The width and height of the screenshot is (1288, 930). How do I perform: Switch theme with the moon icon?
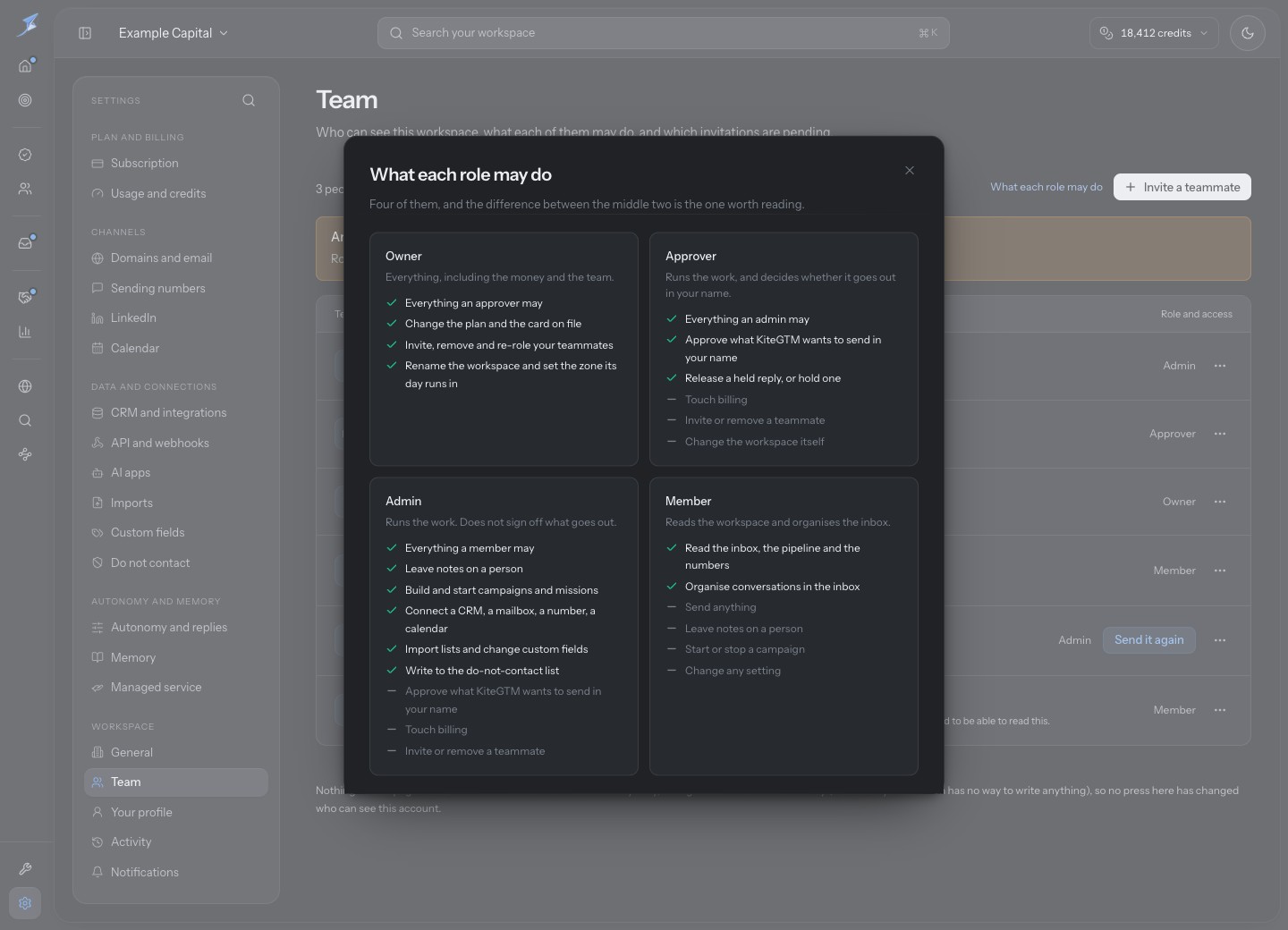coord(1248,33)
